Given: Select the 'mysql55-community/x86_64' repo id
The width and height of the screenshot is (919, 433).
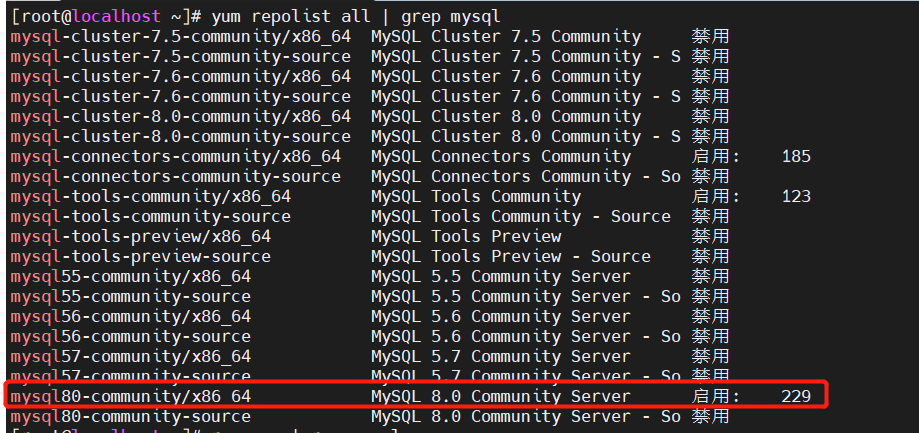Looking at the screenshot, I should pyautogui.click(x=131, y=277).
